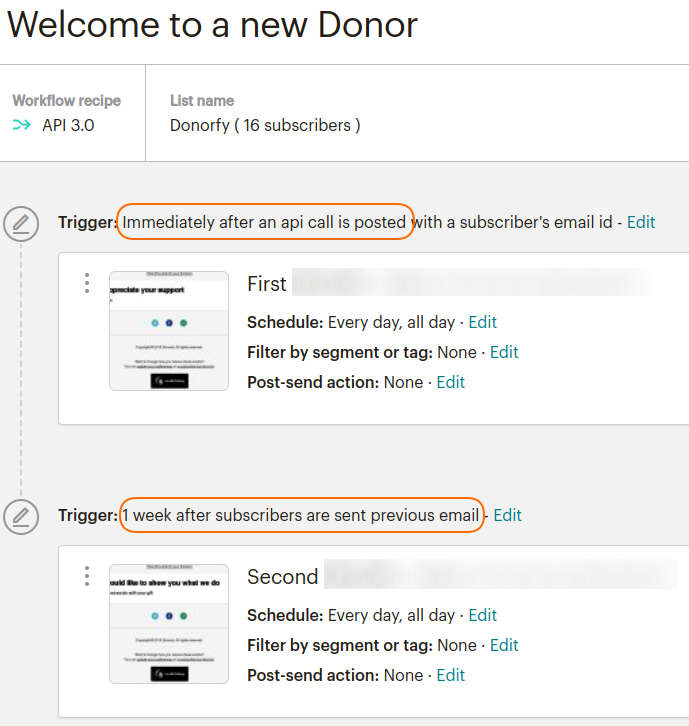Edit the First email's Schedule
Screen dimensions: 689x726
pyautogui.click(x=482, y=322)
